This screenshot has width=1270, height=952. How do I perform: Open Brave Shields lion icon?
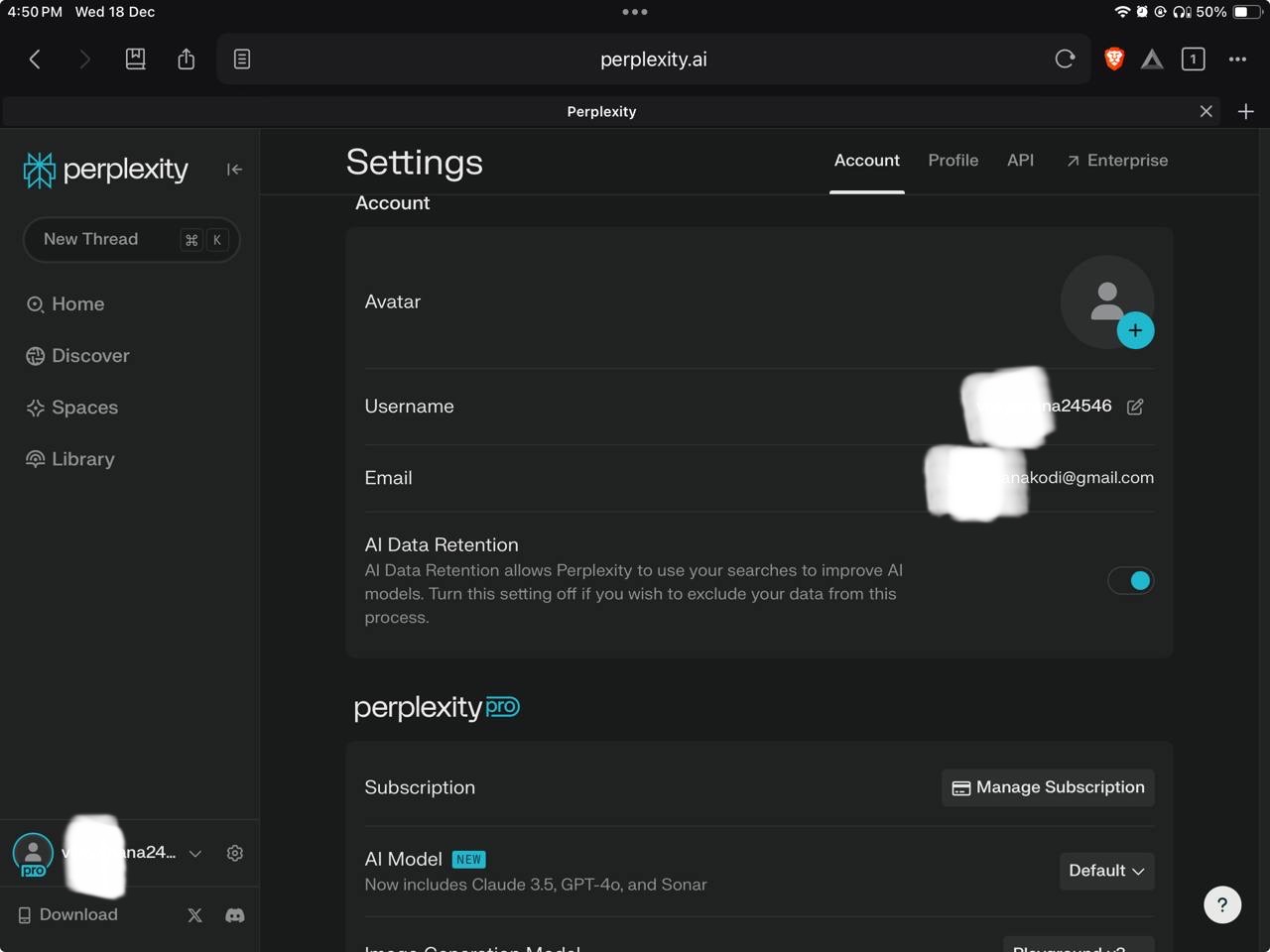(x=1114, y=59)
